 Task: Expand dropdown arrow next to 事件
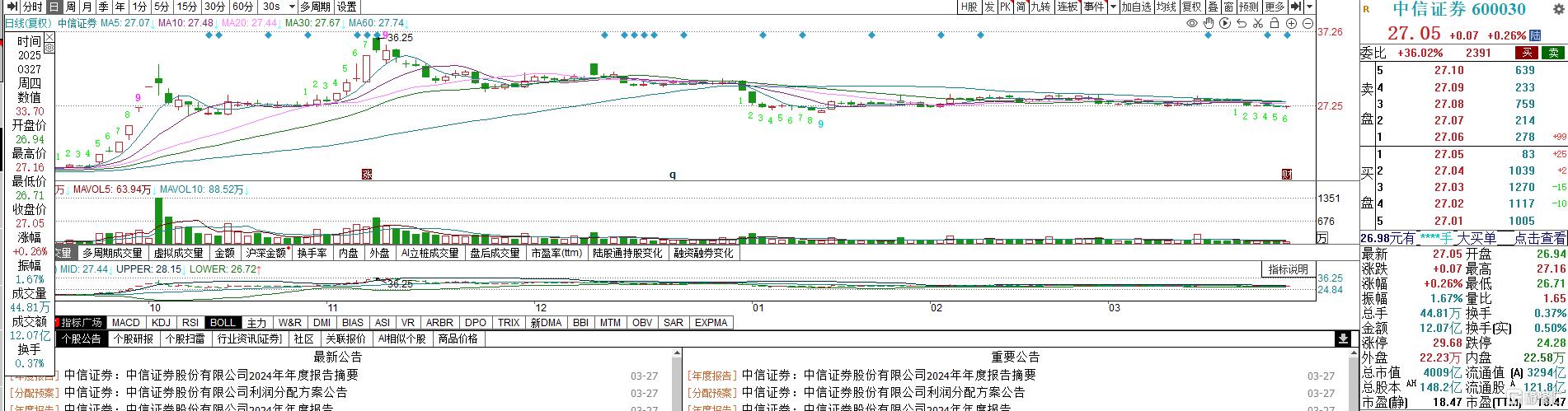1112,7
